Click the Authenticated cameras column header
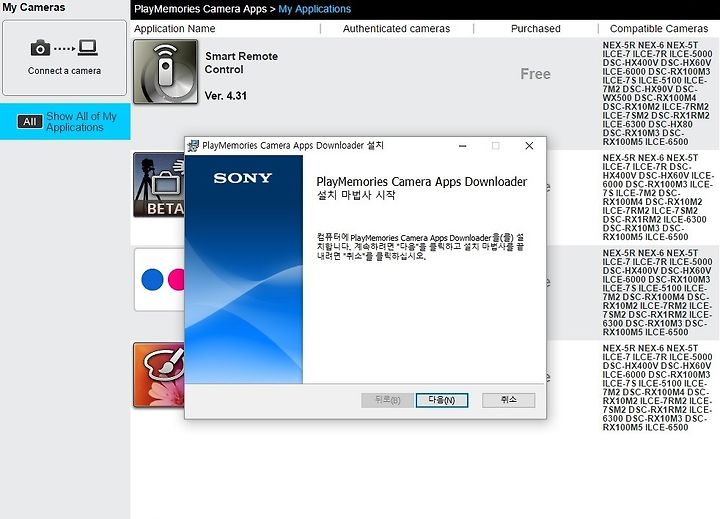The width and height of the screenshot is (720, 519). click(x=396, y=28)
